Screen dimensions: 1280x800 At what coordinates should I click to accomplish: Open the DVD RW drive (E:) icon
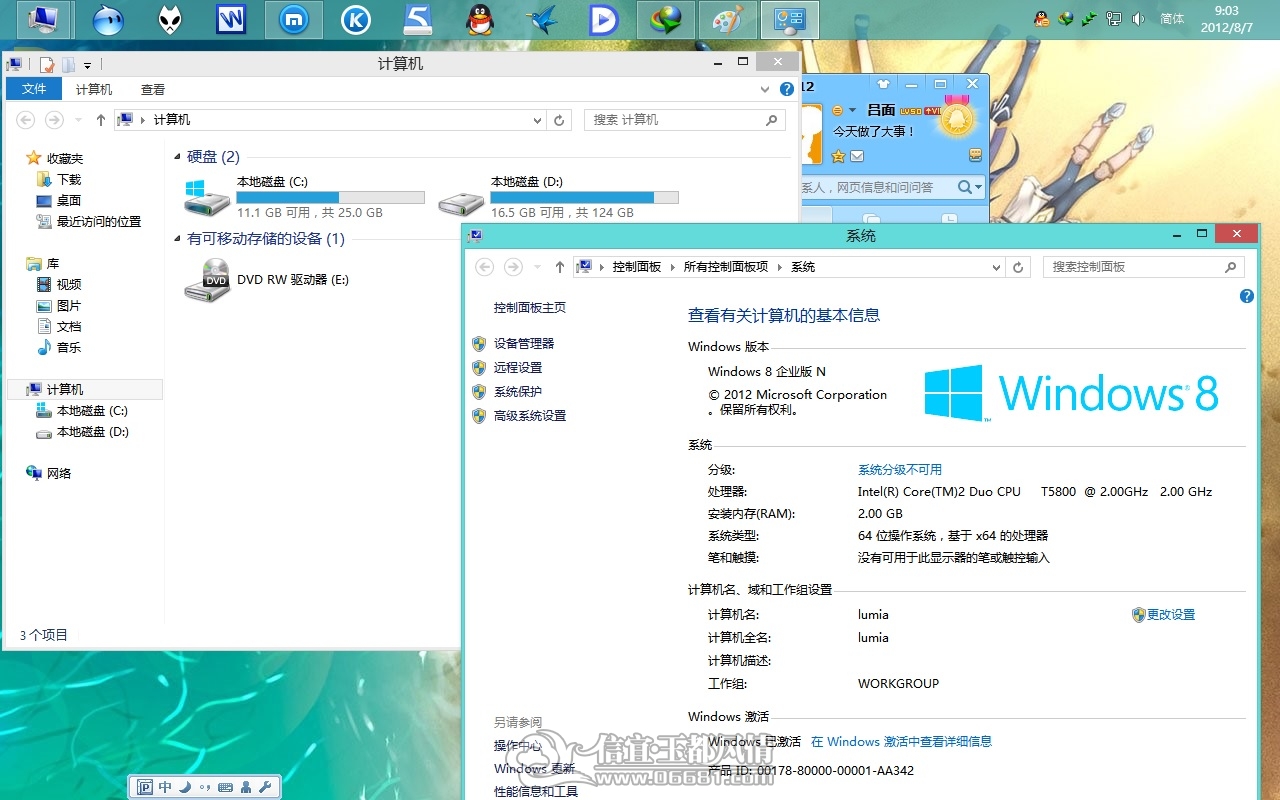[x=208, y=280]
